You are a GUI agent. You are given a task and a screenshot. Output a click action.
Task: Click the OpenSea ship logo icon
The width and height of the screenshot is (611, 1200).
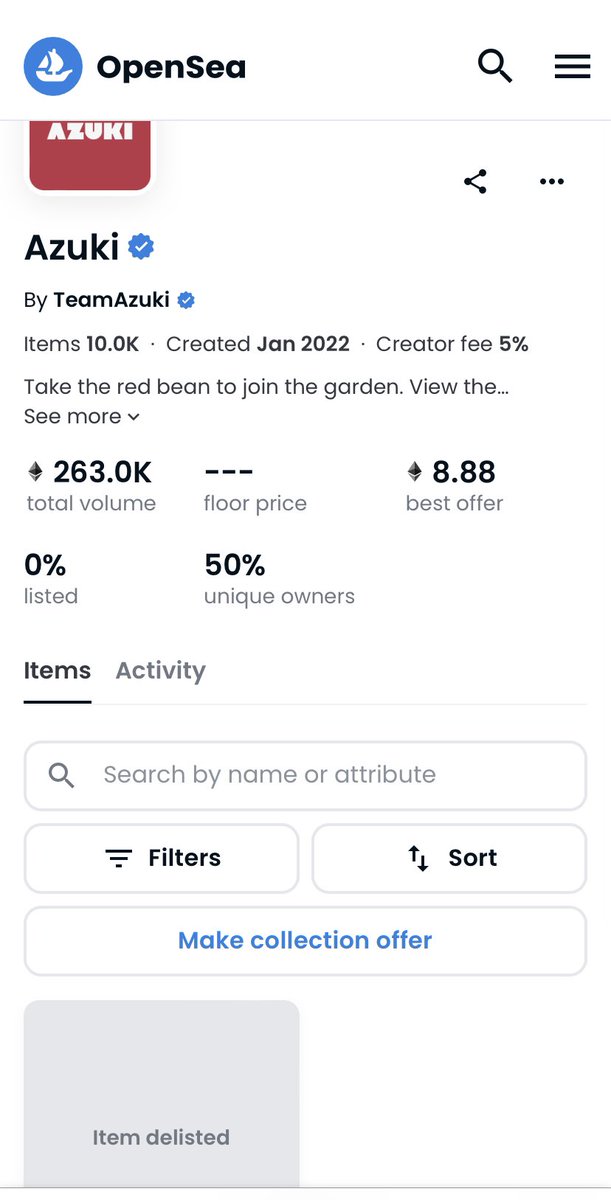(53, 67)
